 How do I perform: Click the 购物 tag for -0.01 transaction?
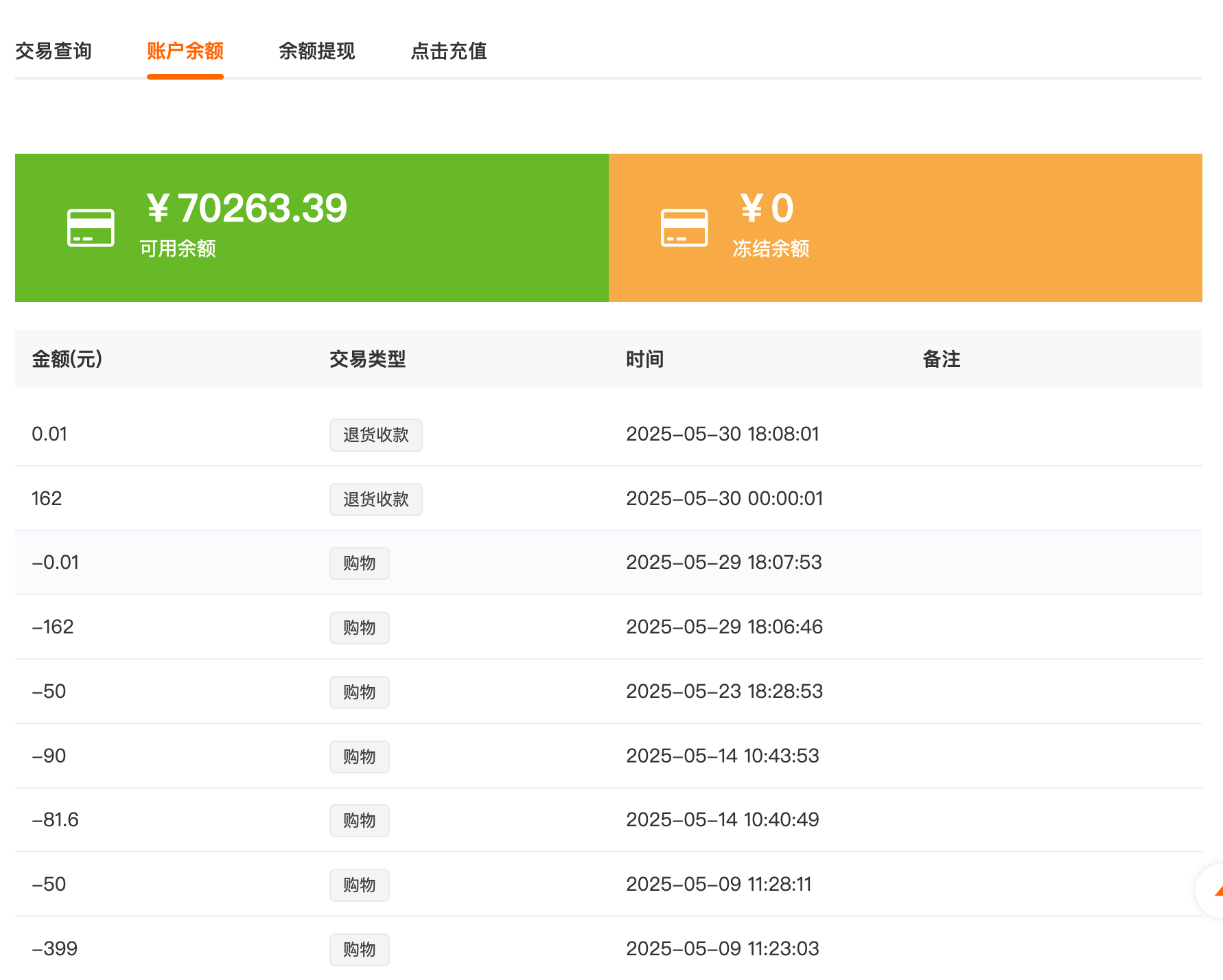359,563
